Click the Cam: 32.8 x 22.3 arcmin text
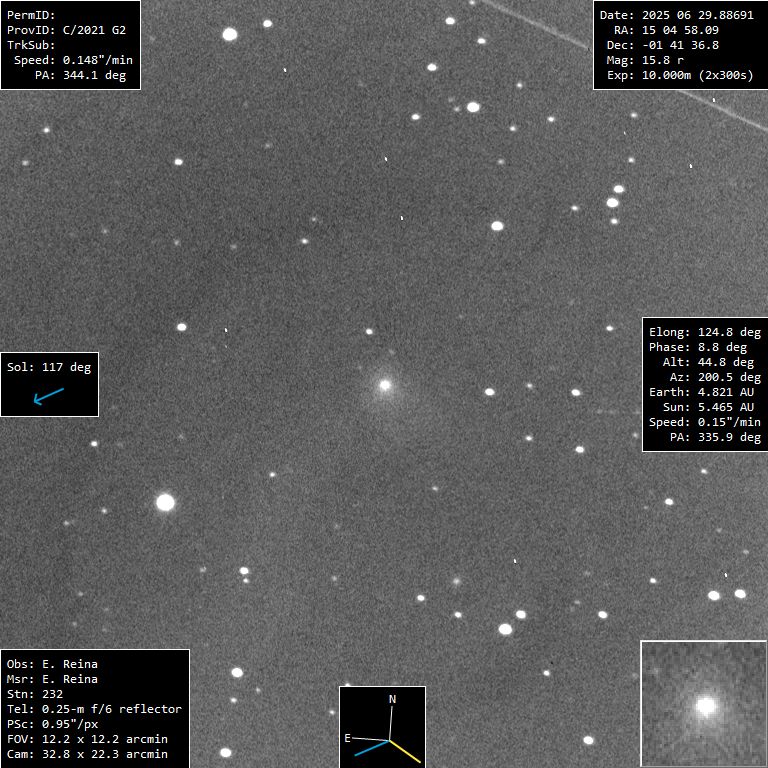The image size is (768, 768). point(87,755)
